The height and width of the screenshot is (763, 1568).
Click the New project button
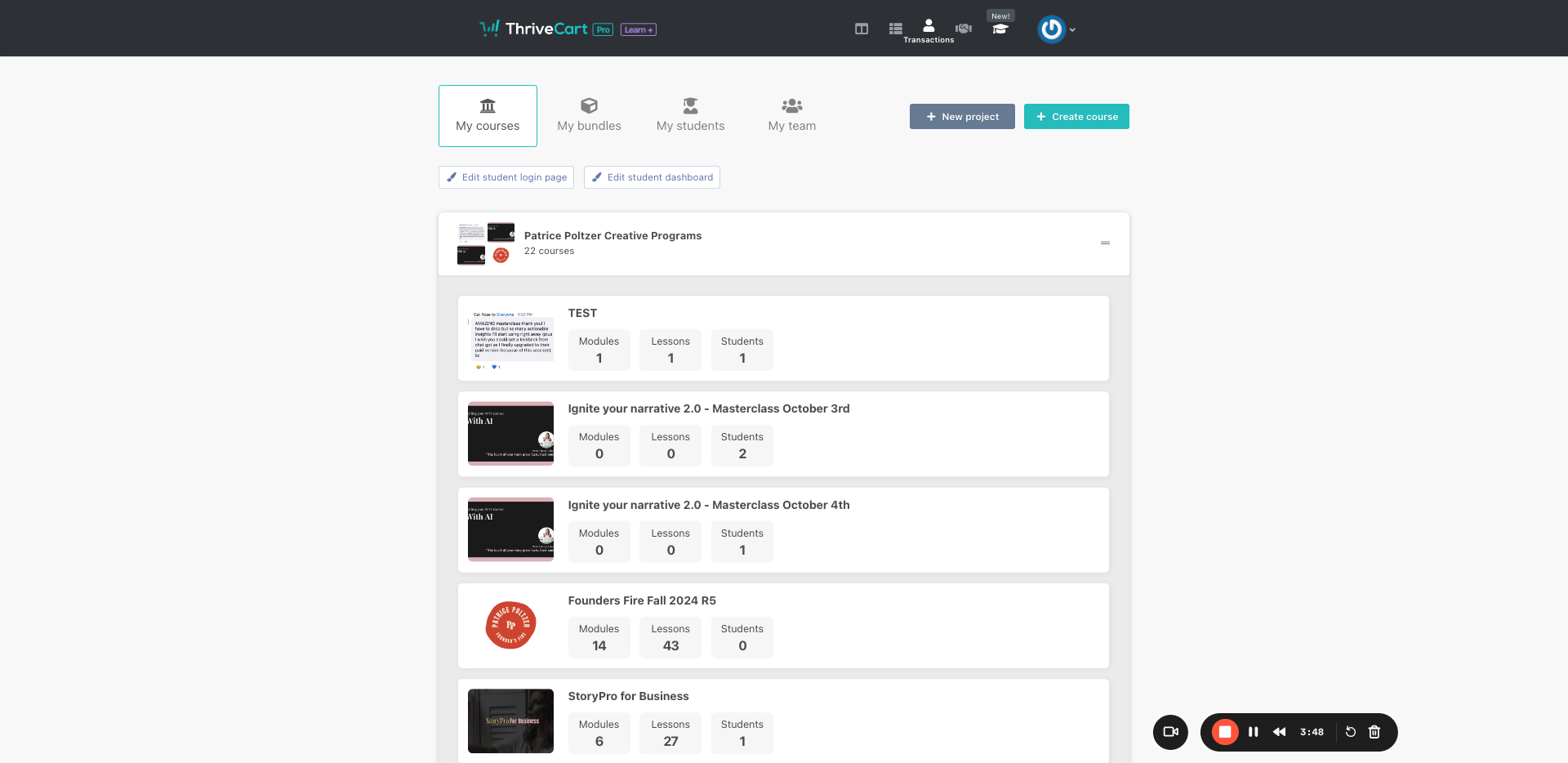pyautogui.click(x=962, y=116)
